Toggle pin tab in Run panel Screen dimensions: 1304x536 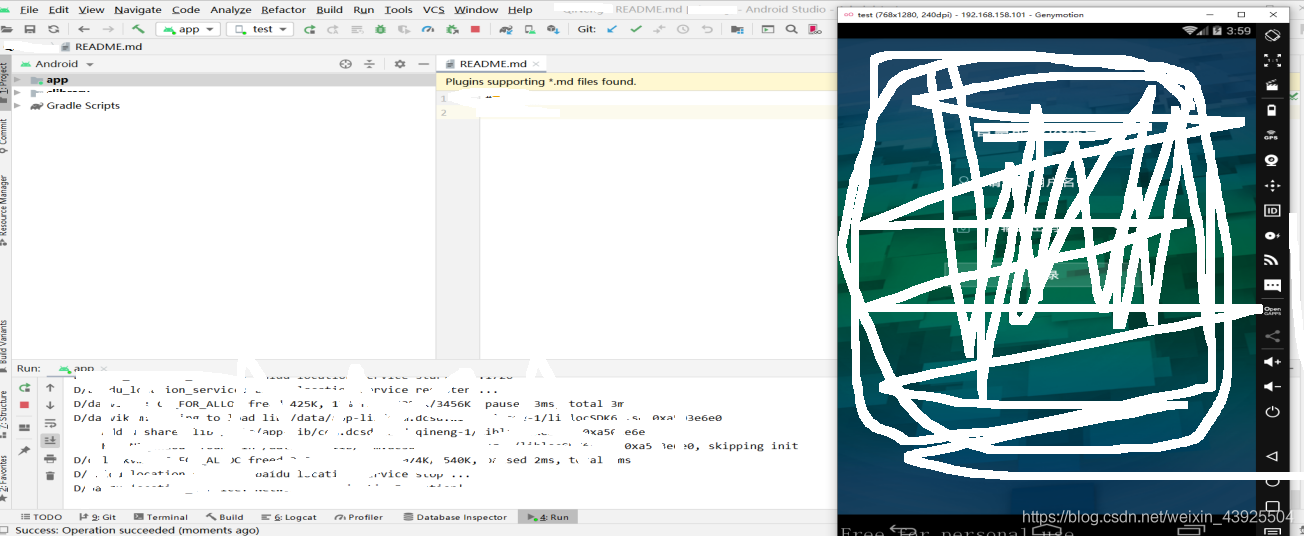25,451
